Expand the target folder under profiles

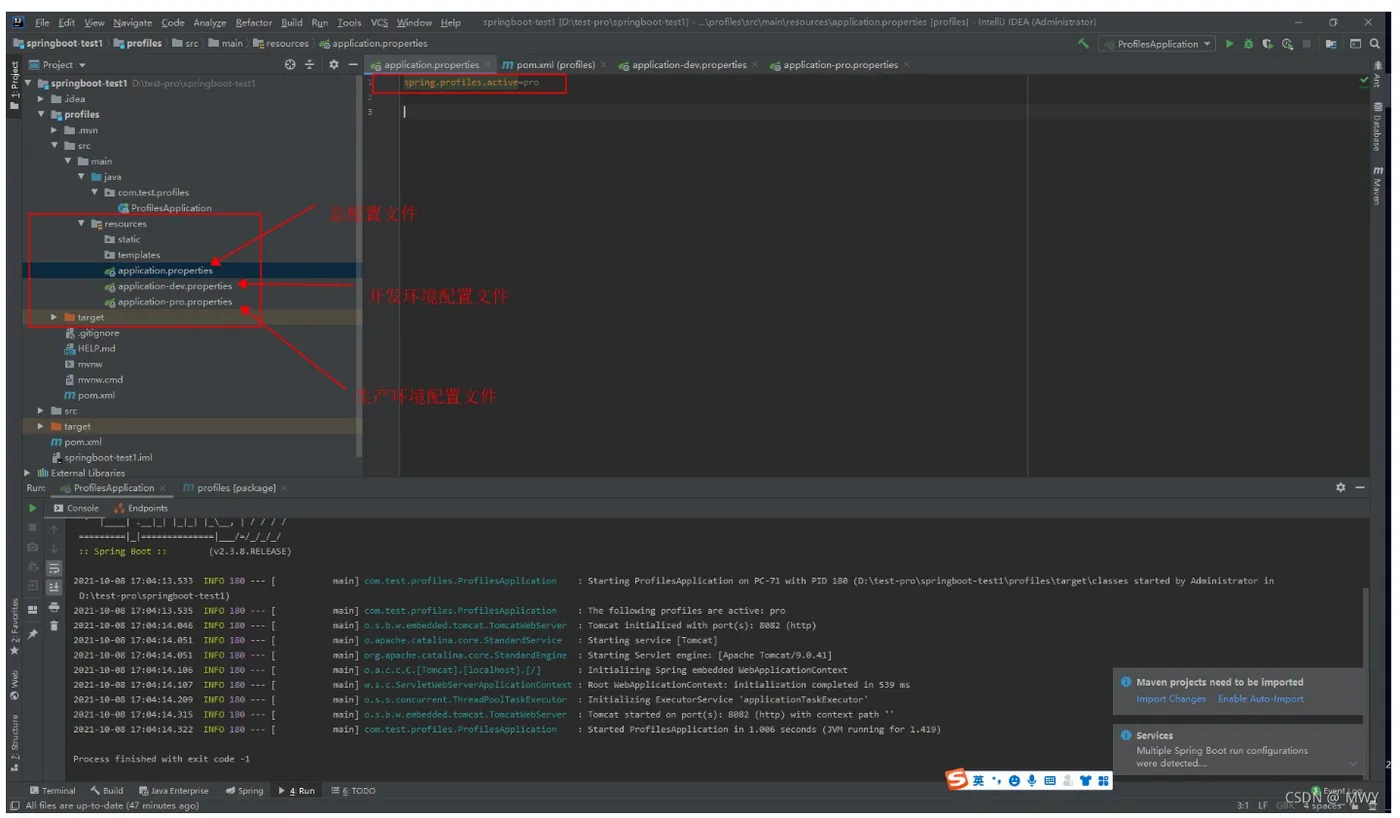[x=55, y=317]
